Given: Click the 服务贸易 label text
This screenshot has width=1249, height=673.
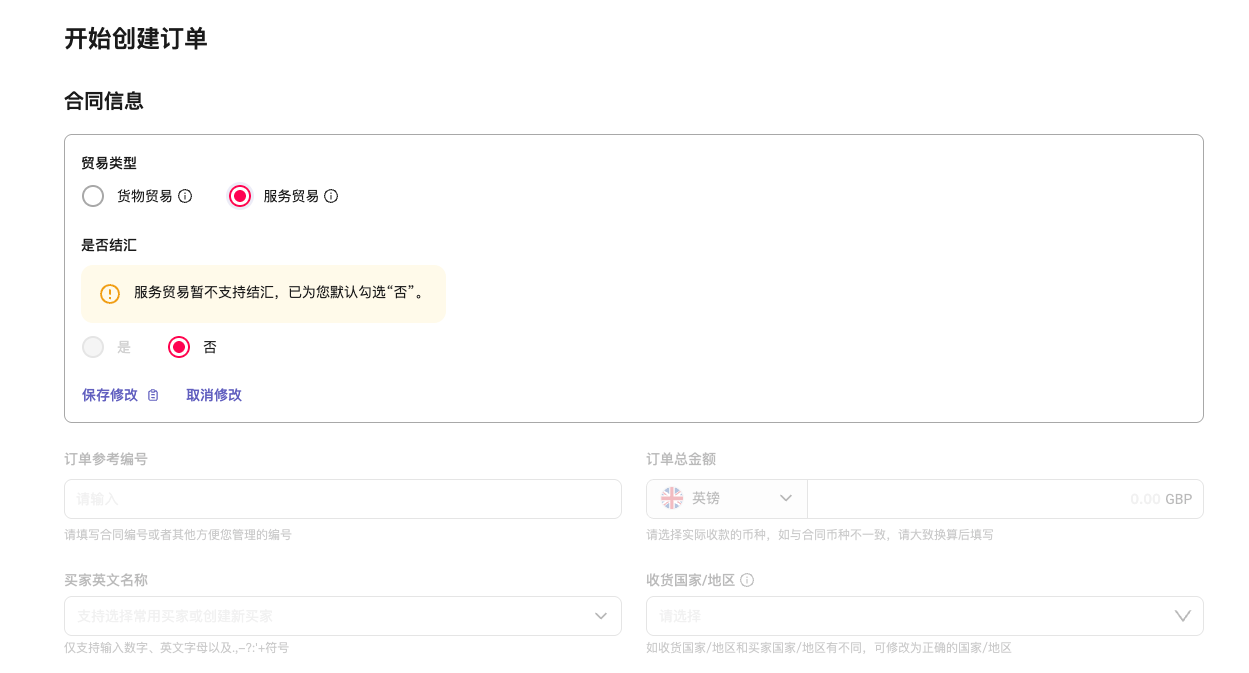Looking at the screenshot, I should coord(291,196).
